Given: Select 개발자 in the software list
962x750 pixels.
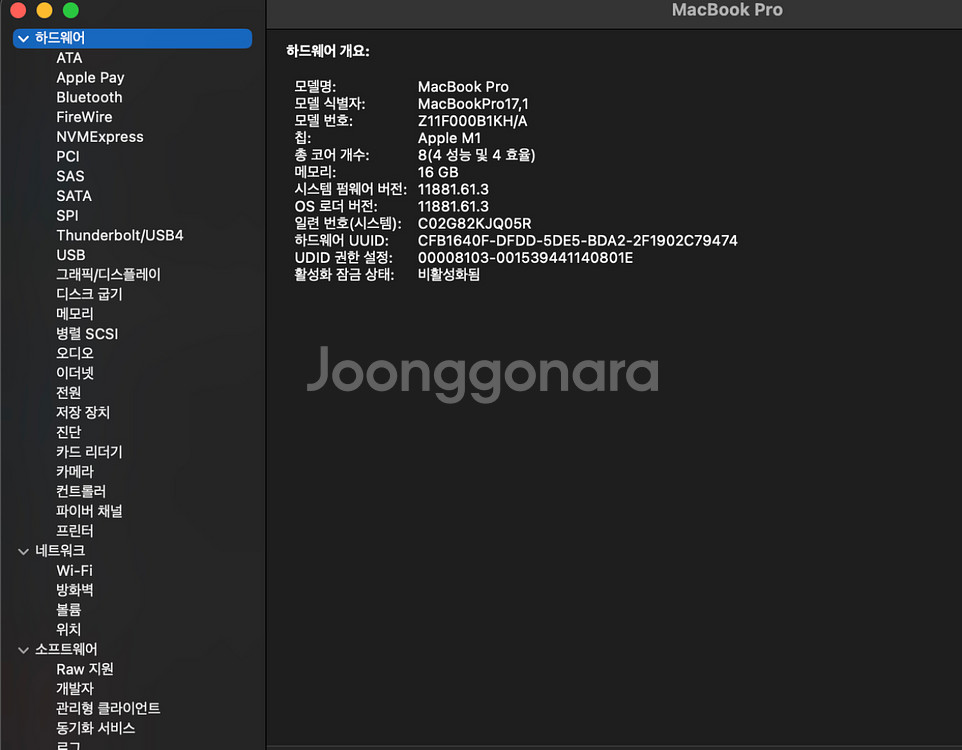Looking at the screenshot, I should tap(74, 689).
